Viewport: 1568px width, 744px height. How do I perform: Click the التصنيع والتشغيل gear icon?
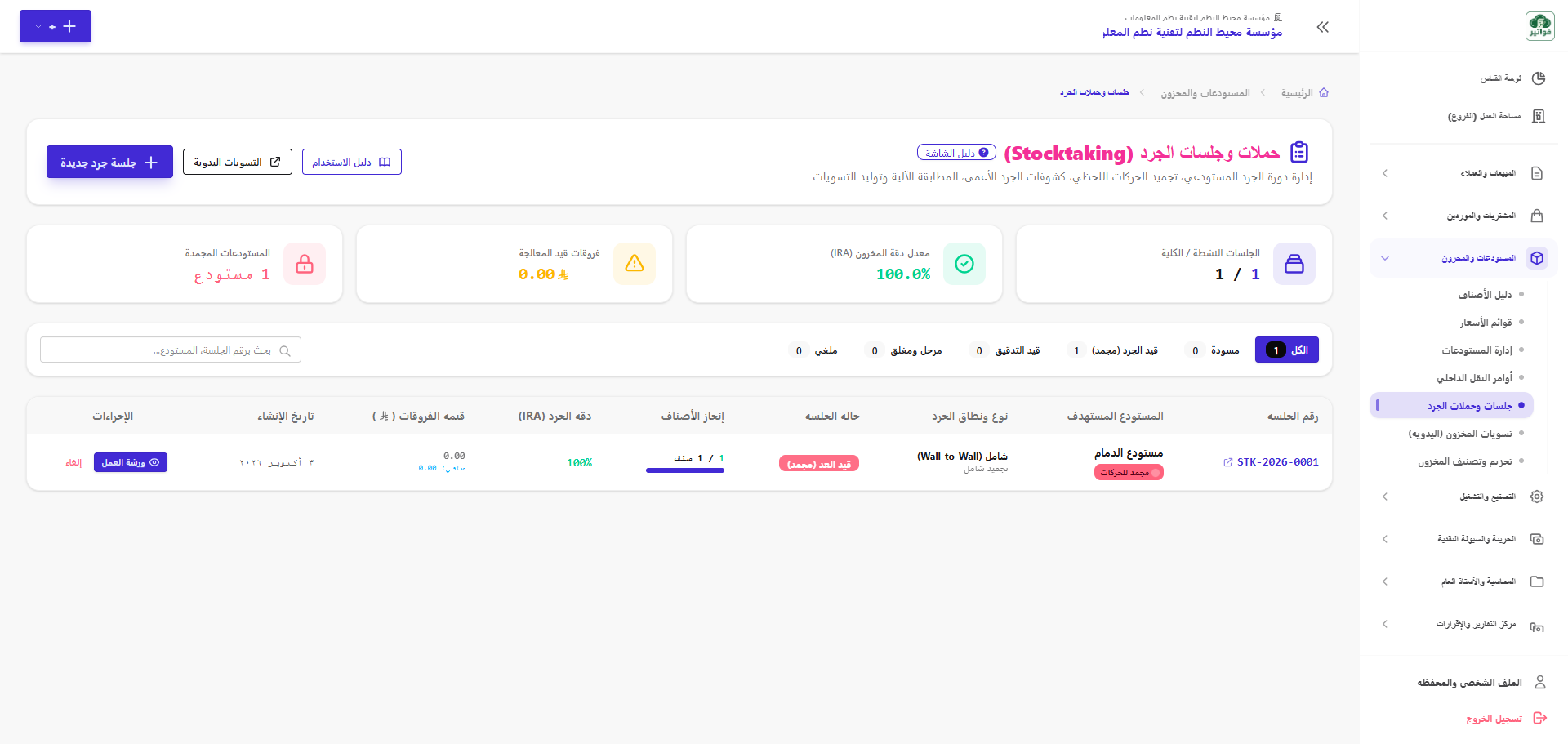click(1537, 497)
